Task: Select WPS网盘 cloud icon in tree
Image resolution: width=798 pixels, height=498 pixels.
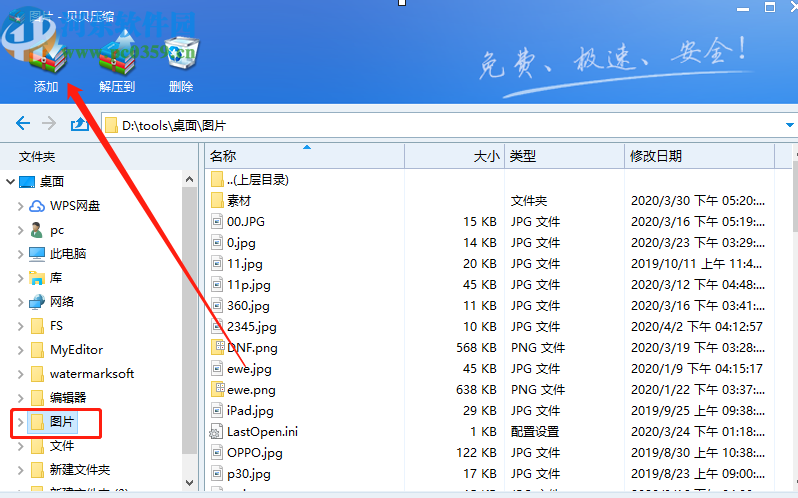Action: pyautogui.click(x=37, y=206)
